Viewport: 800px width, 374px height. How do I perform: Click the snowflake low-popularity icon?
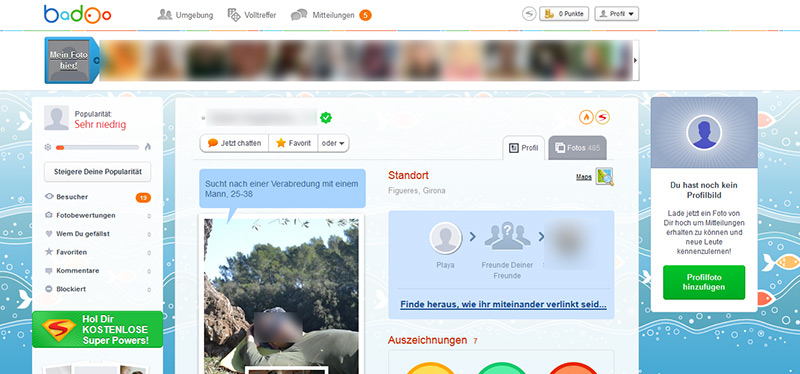click(x=48, y=147)
